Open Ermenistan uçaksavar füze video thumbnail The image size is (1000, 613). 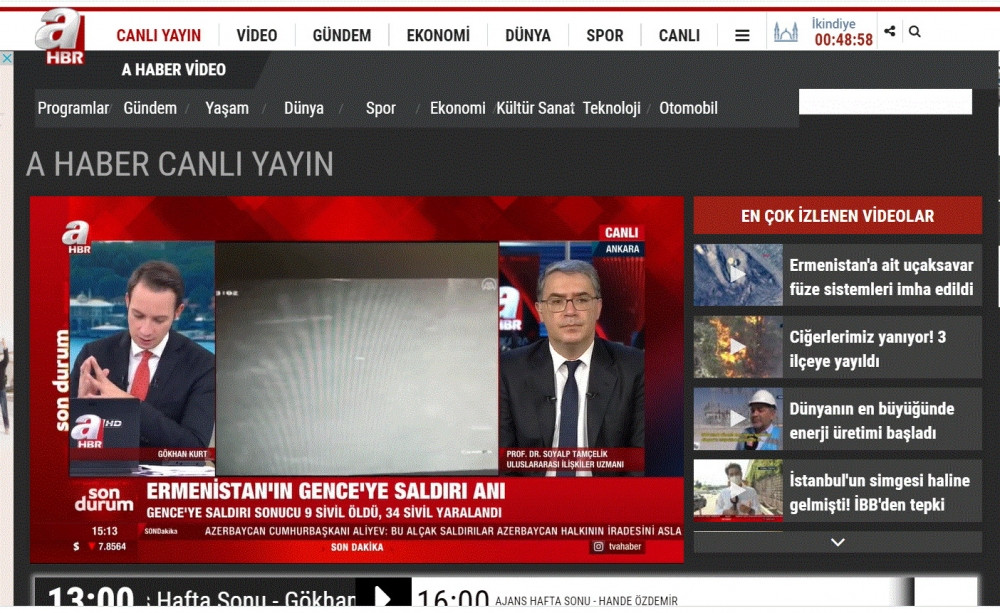coord(738,275)
